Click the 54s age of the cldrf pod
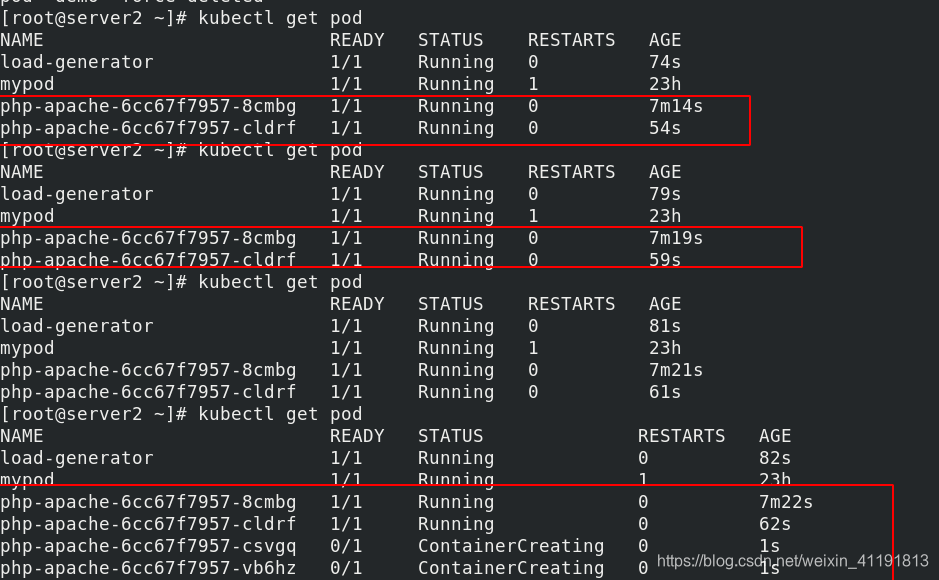Screen dimensions: 939x580 665,128
